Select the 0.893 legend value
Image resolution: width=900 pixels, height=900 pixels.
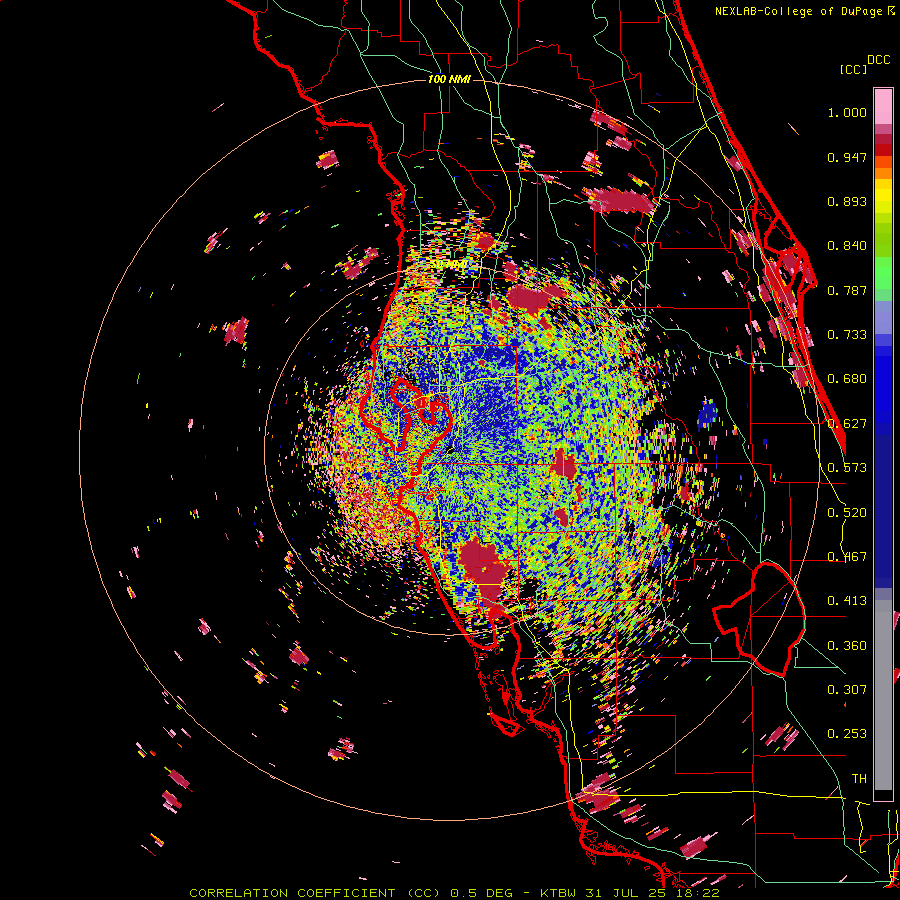(847, 201)
